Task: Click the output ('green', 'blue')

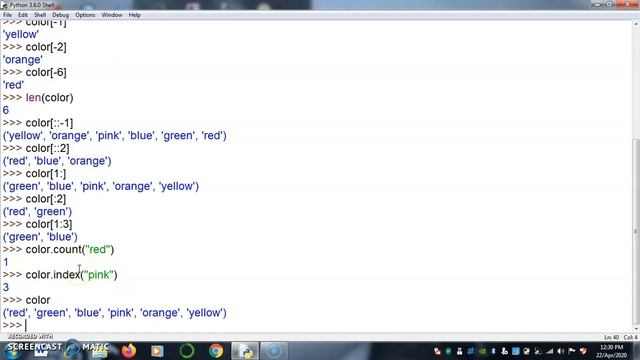Action: 40,237
